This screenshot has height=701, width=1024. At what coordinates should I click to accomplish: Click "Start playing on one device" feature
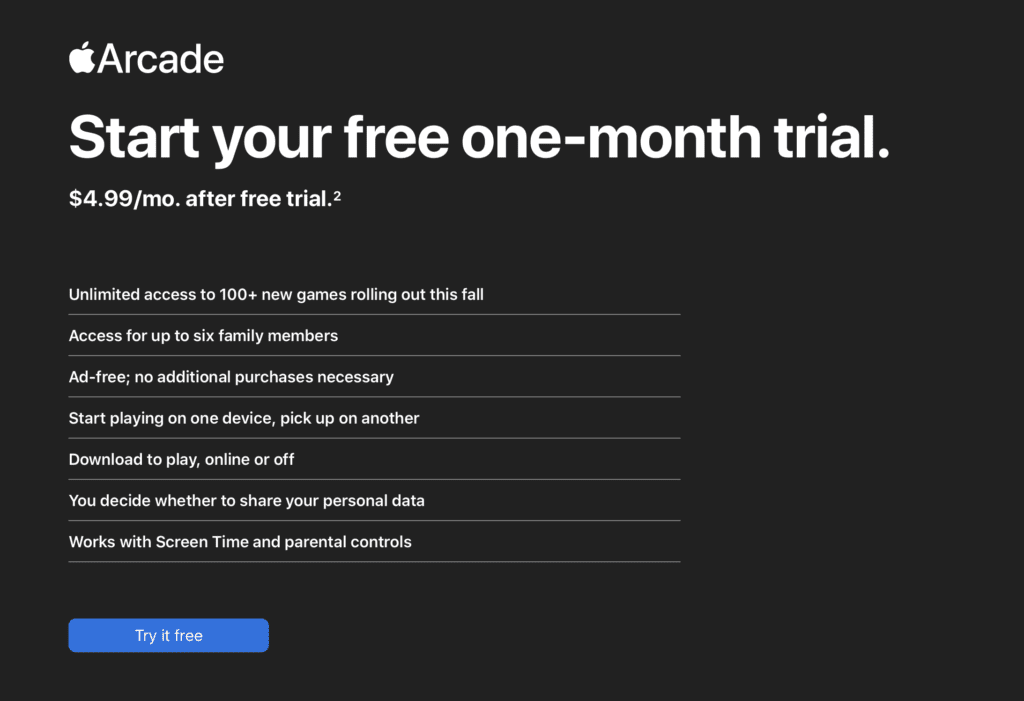[244, 418]
